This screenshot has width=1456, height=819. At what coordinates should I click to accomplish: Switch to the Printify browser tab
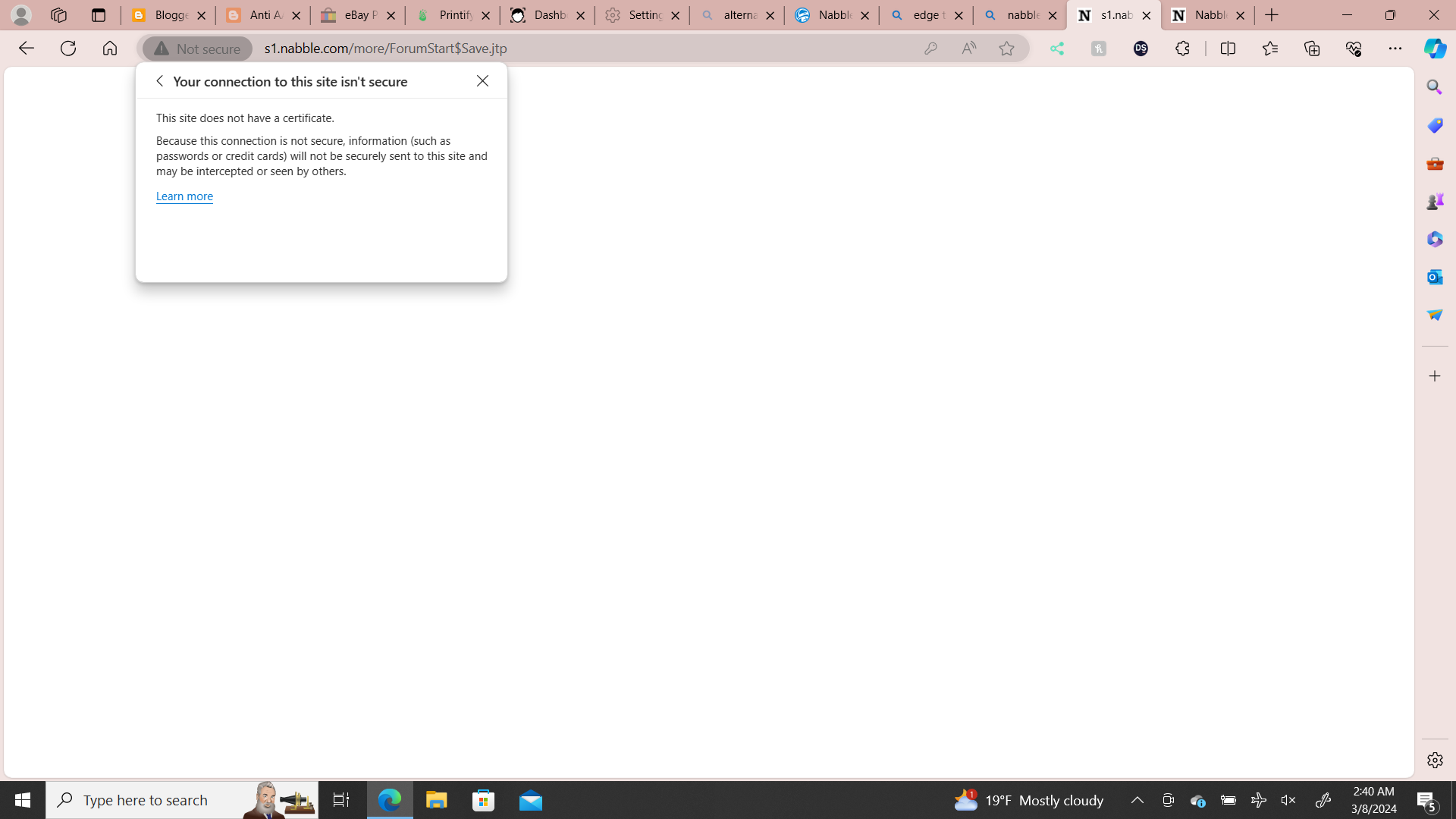[x=451, y=15]
